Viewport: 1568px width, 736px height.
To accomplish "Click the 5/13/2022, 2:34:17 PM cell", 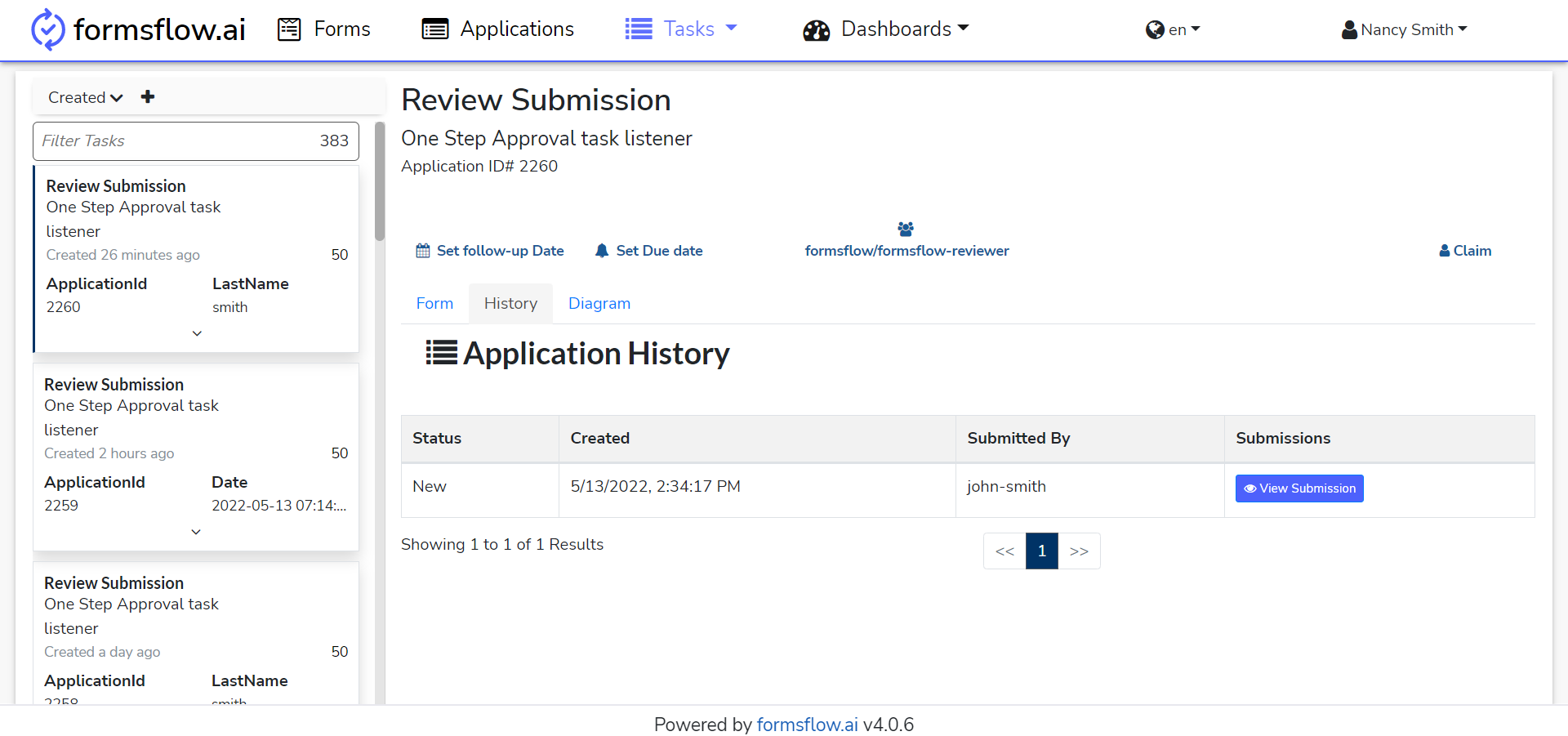I will (757, 490).
